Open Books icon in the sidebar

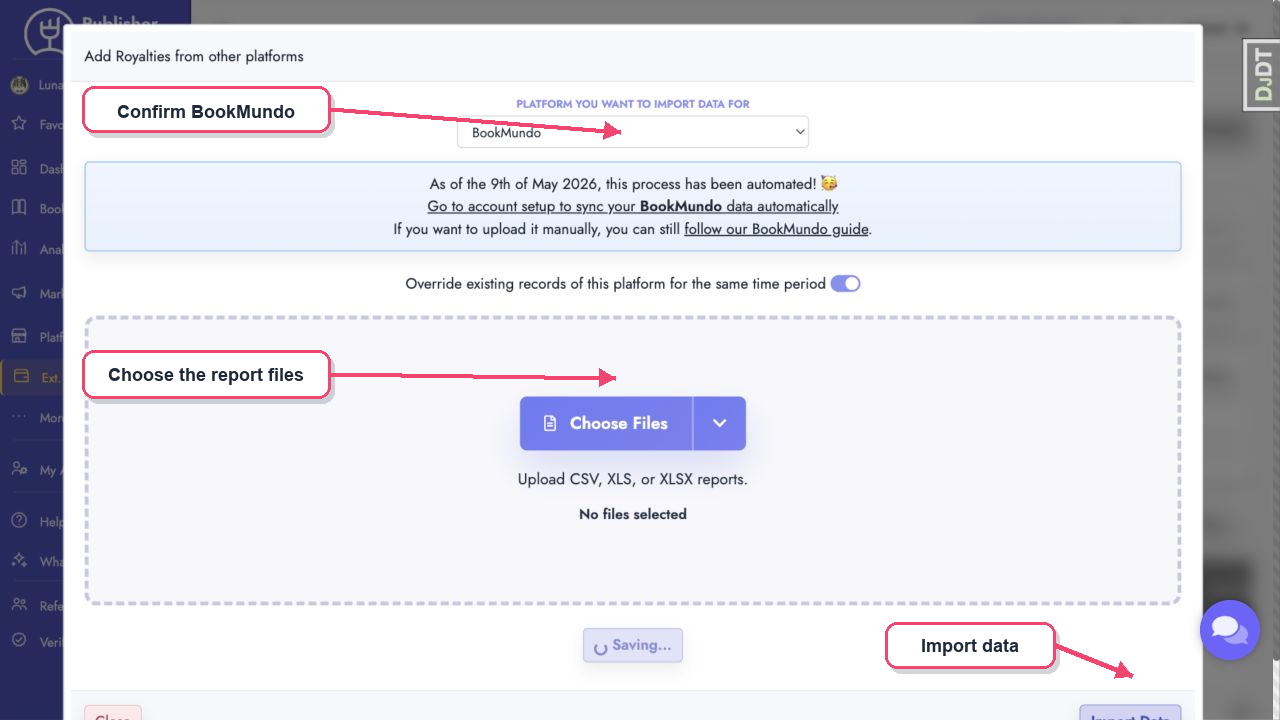pyautogui.click(x=19, y=208)
